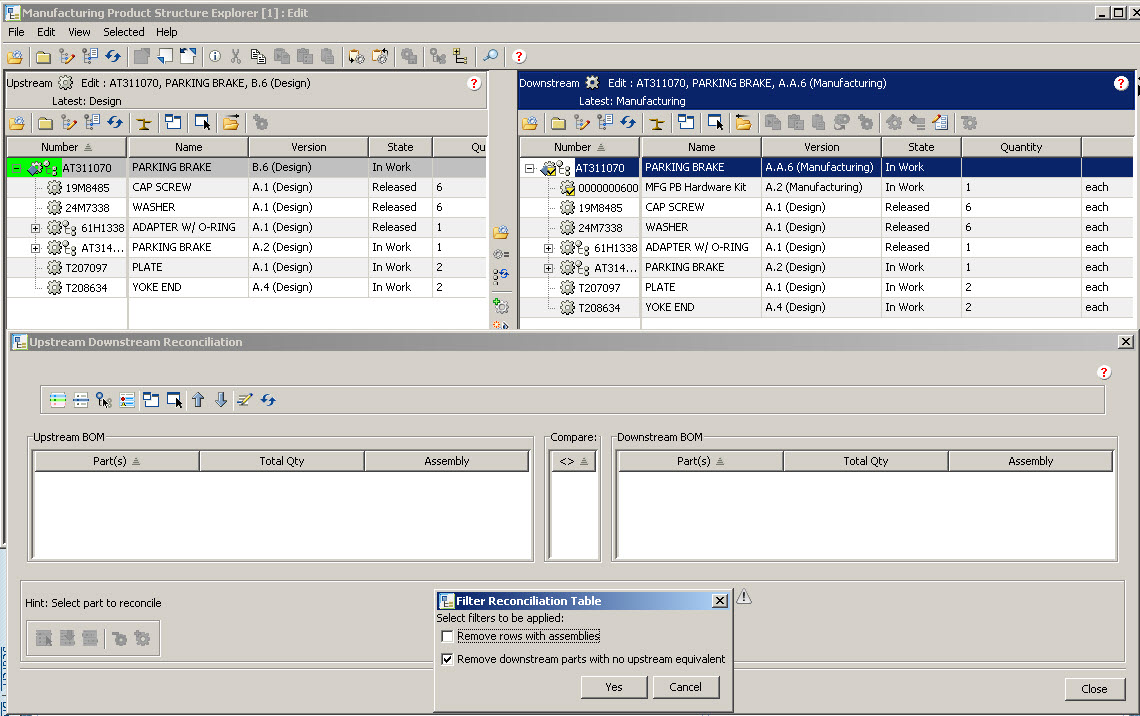Click the open folder icon between the panes
Image resolution: width=1140 pixels, height=716 pixels.
[x=501, y=233]
